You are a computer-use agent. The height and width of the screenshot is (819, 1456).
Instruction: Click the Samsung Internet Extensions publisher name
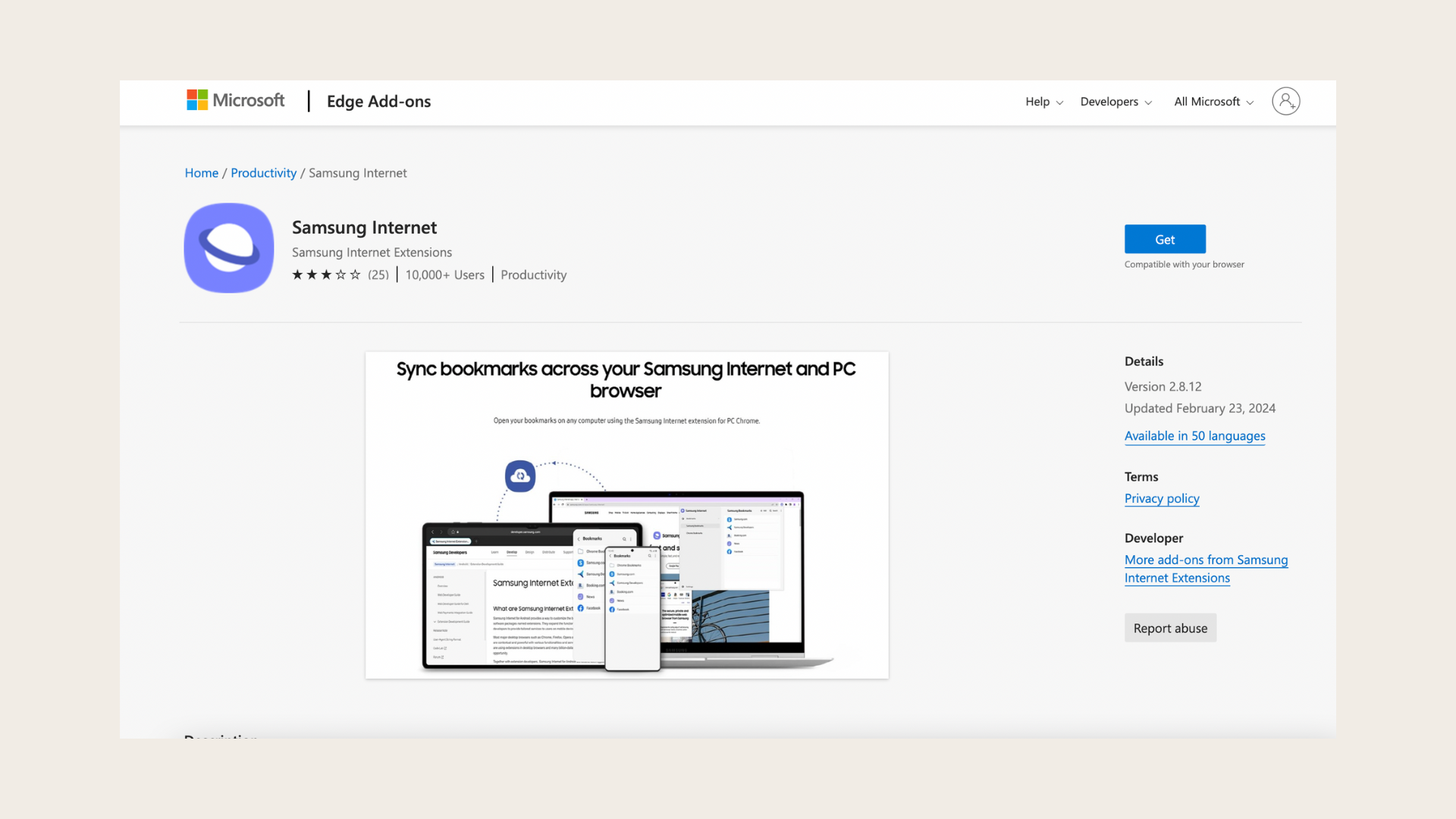(372, 253)
